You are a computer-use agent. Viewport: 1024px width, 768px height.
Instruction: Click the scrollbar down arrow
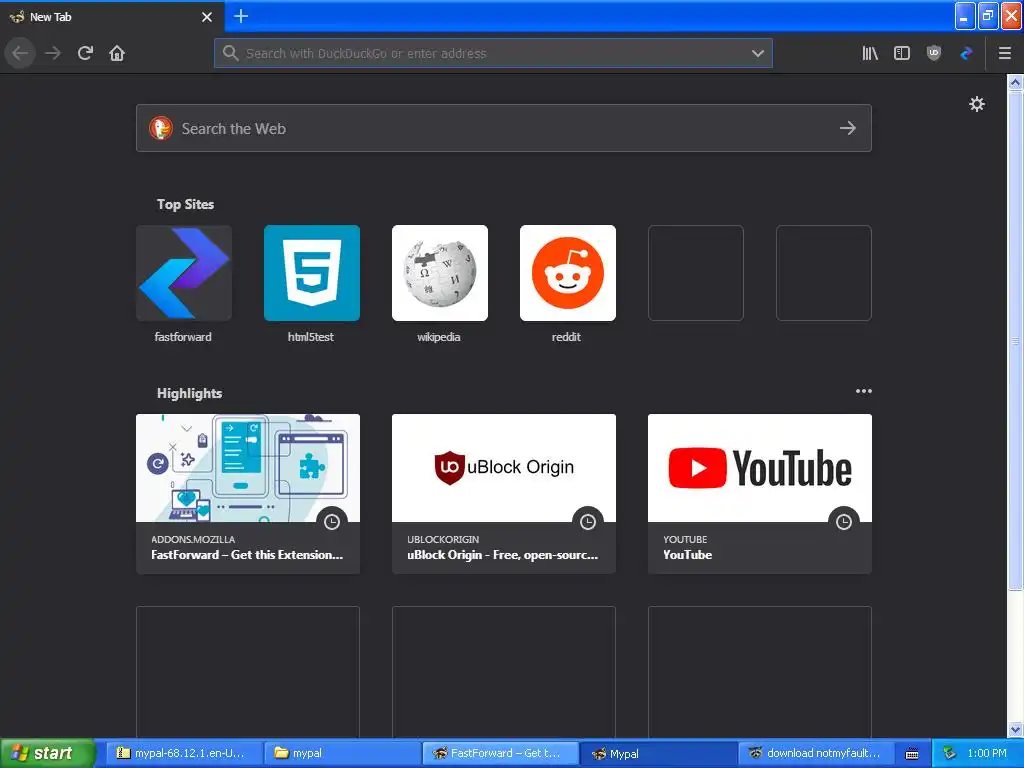[1015, 729]
